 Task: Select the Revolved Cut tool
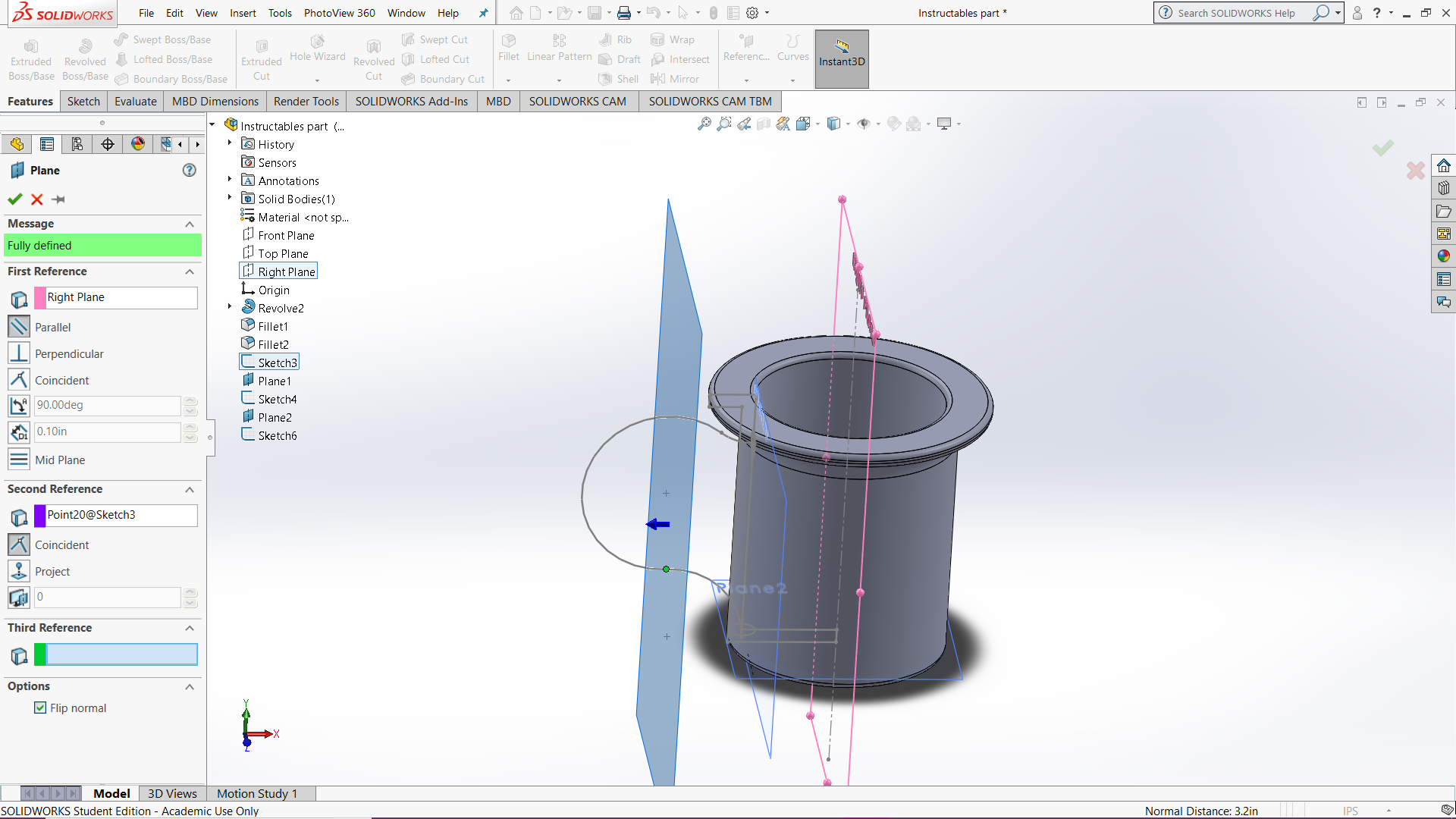coord(373,57)
